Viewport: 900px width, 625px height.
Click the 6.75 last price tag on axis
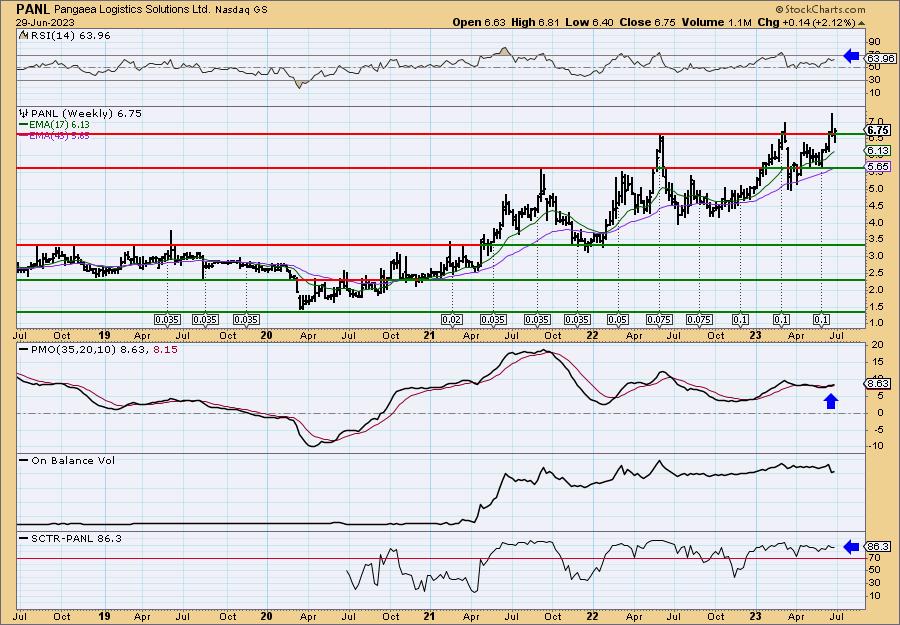(x=880, y=130)
